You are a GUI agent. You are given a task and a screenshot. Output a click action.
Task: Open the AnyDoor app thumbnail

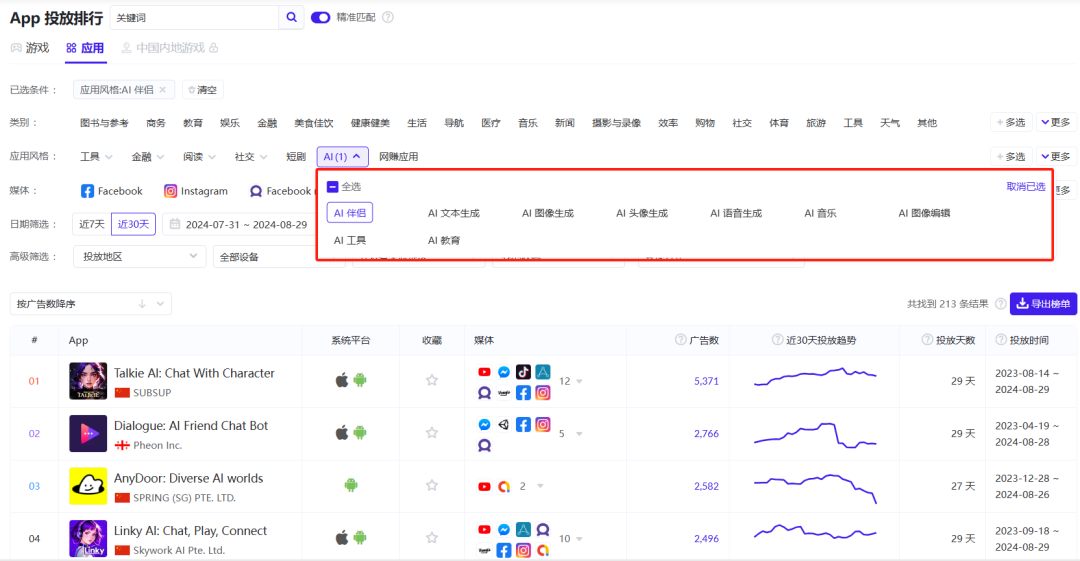pyautogui.click(x=88, y=486)
